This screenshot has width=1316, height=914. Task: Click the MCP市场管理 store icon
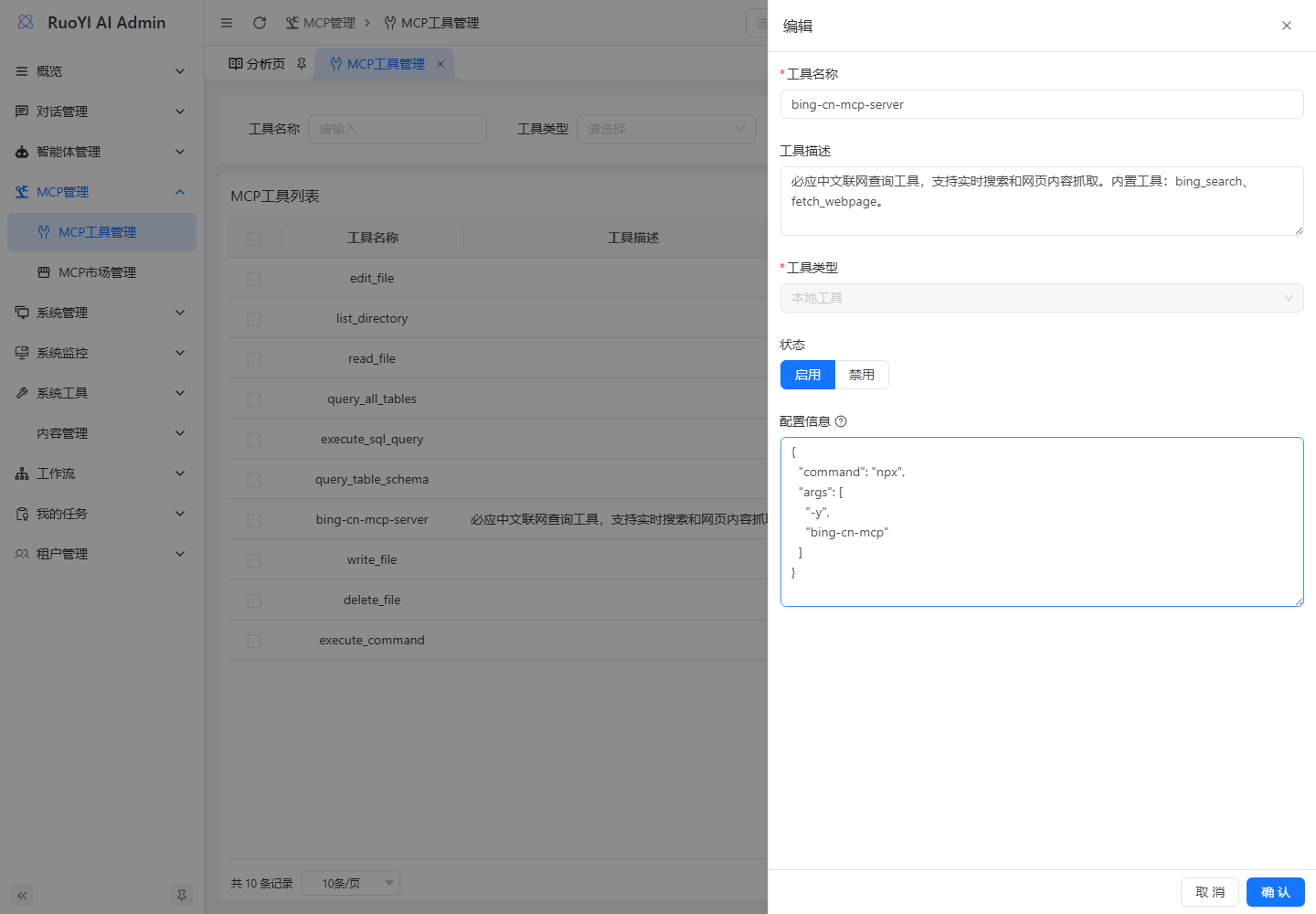point(44,272)
